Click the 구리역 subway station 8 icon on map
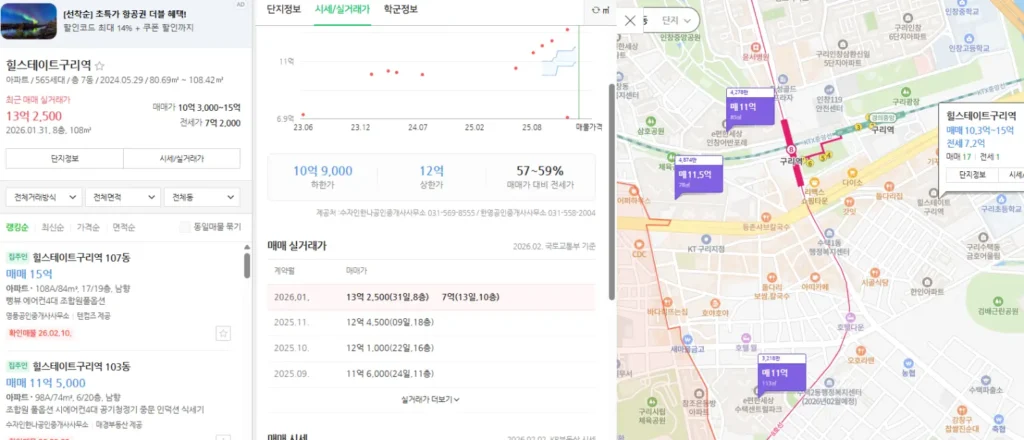This screenshot has height=440, width=1024. point(792,149)
